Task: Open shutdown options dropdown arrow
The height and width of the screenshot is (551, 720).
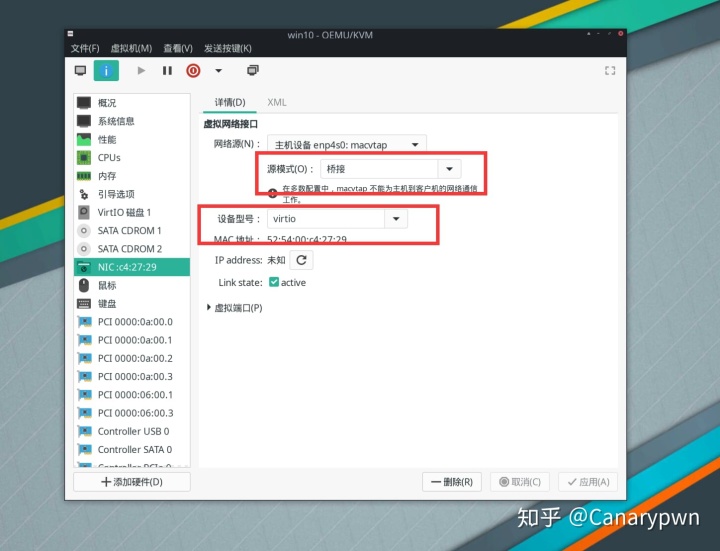Action: [219, 71]
